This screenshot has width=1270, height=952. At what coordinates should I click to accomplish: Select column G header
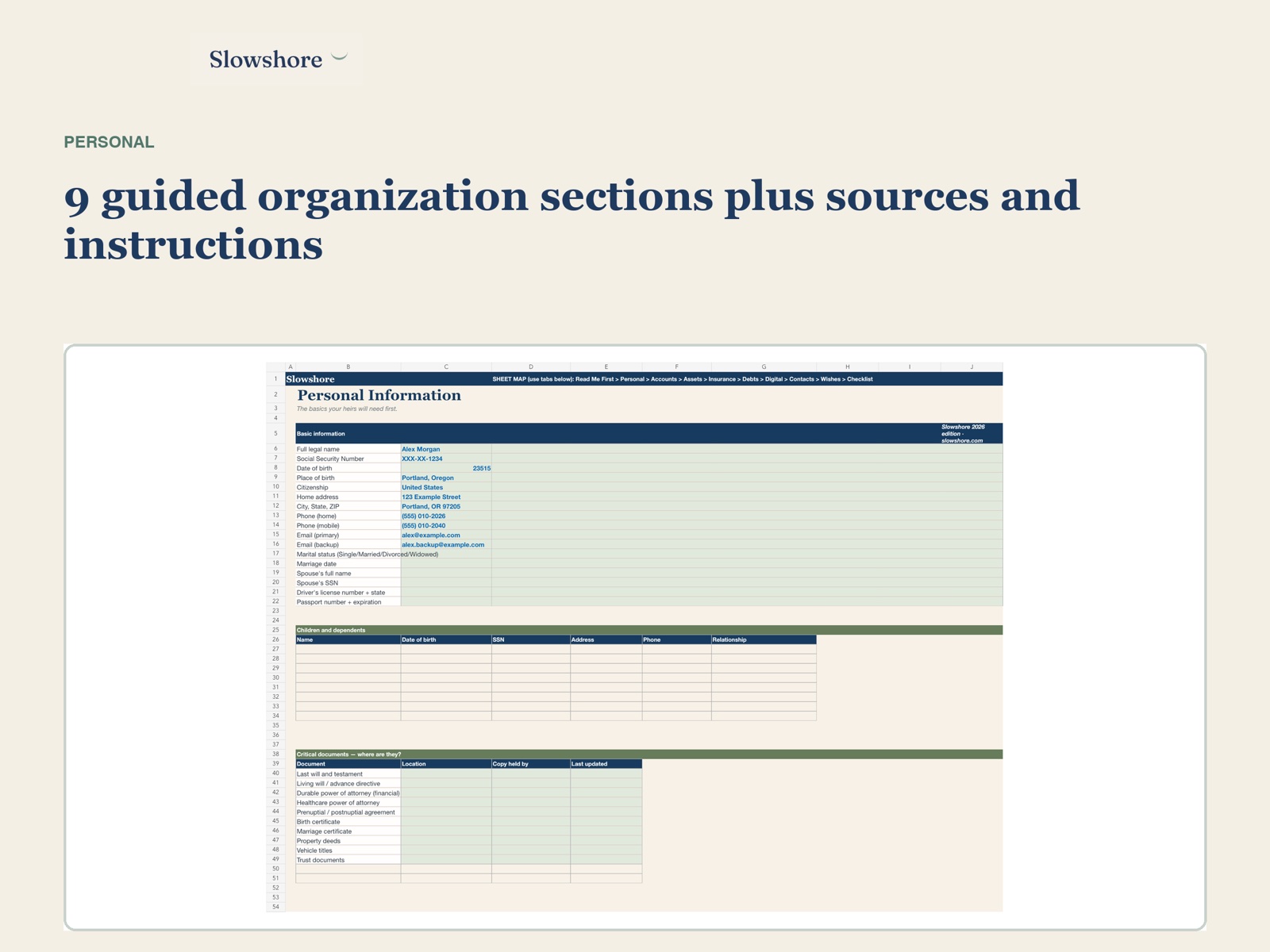764,367
